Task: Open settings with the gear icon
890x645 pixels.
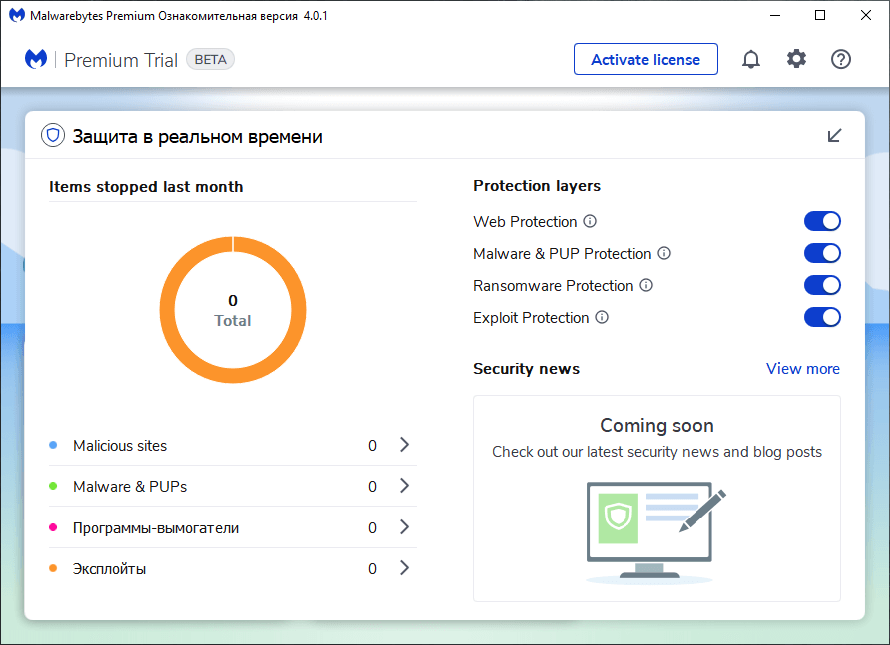Action: click(x=796, y=59)
